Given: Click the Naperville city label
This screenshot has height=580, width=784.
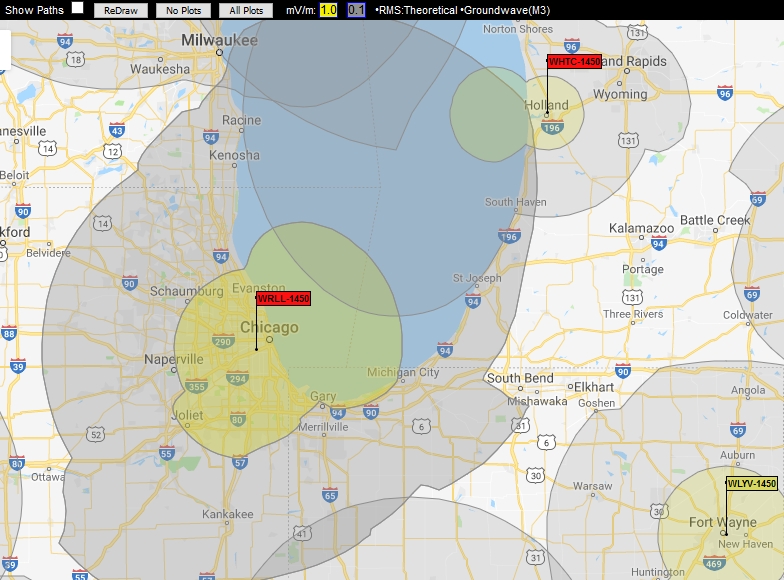Looking at the screenshot, I should (174, 359).
